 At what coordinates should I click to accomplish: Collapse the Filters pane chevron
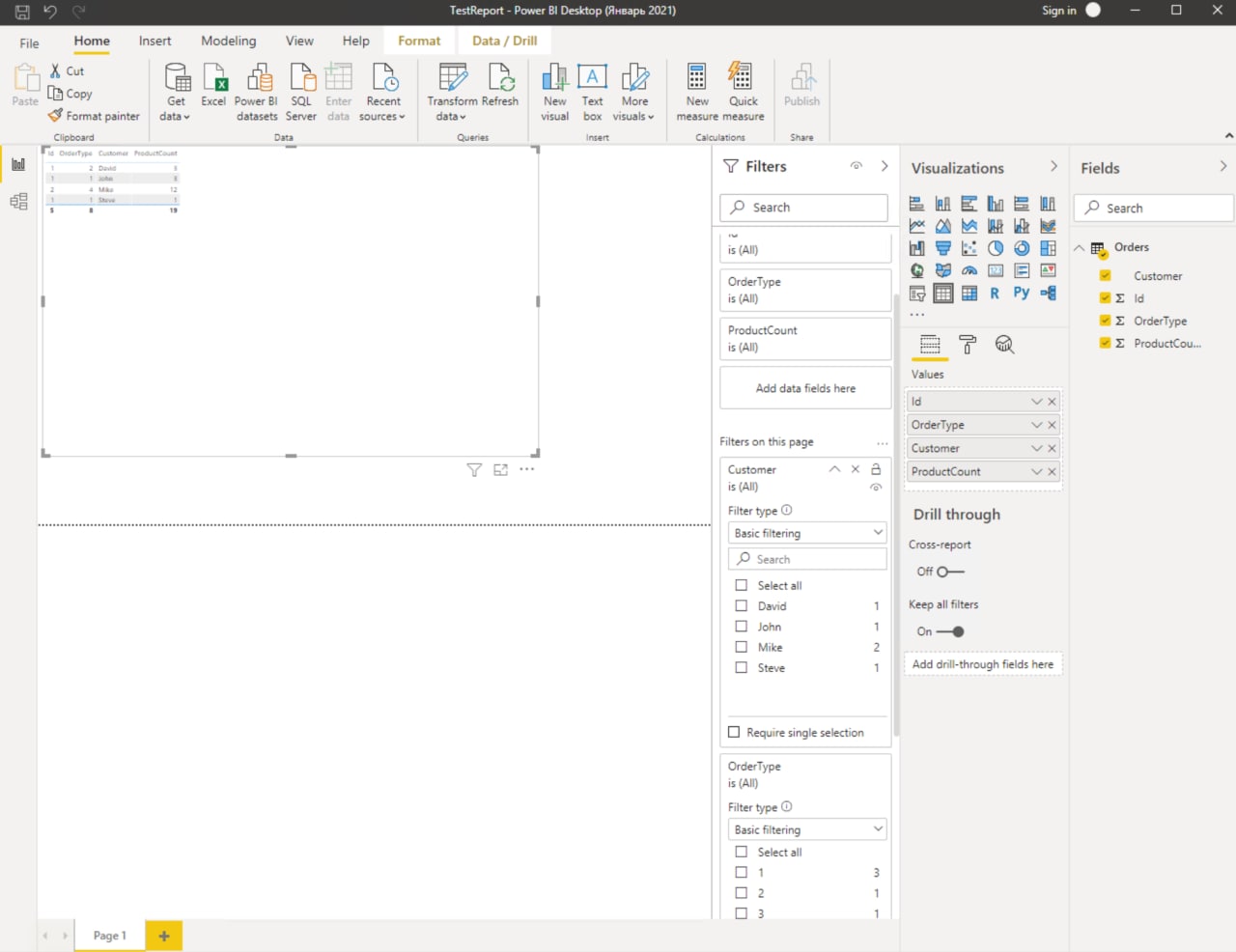(x=885, y=166)
